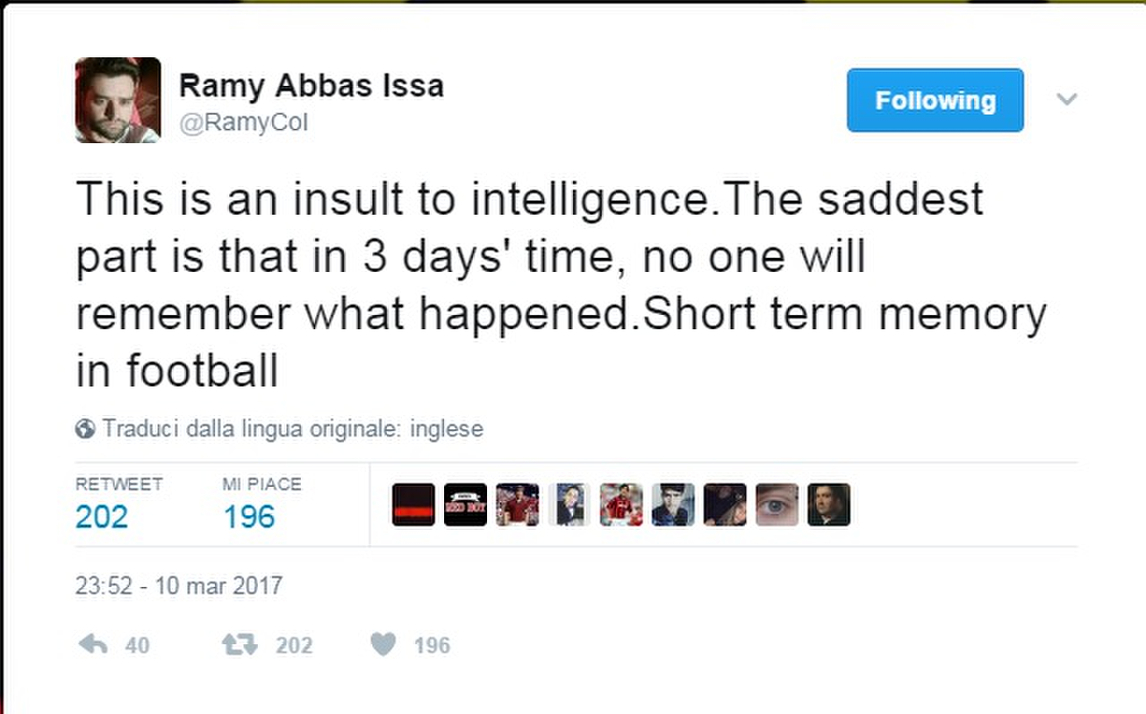Click 'Traduci dalla lingua originale: inglese'
Image resolution: width=1146 pixels, height=714 pixels.
[x=292, y=429]
